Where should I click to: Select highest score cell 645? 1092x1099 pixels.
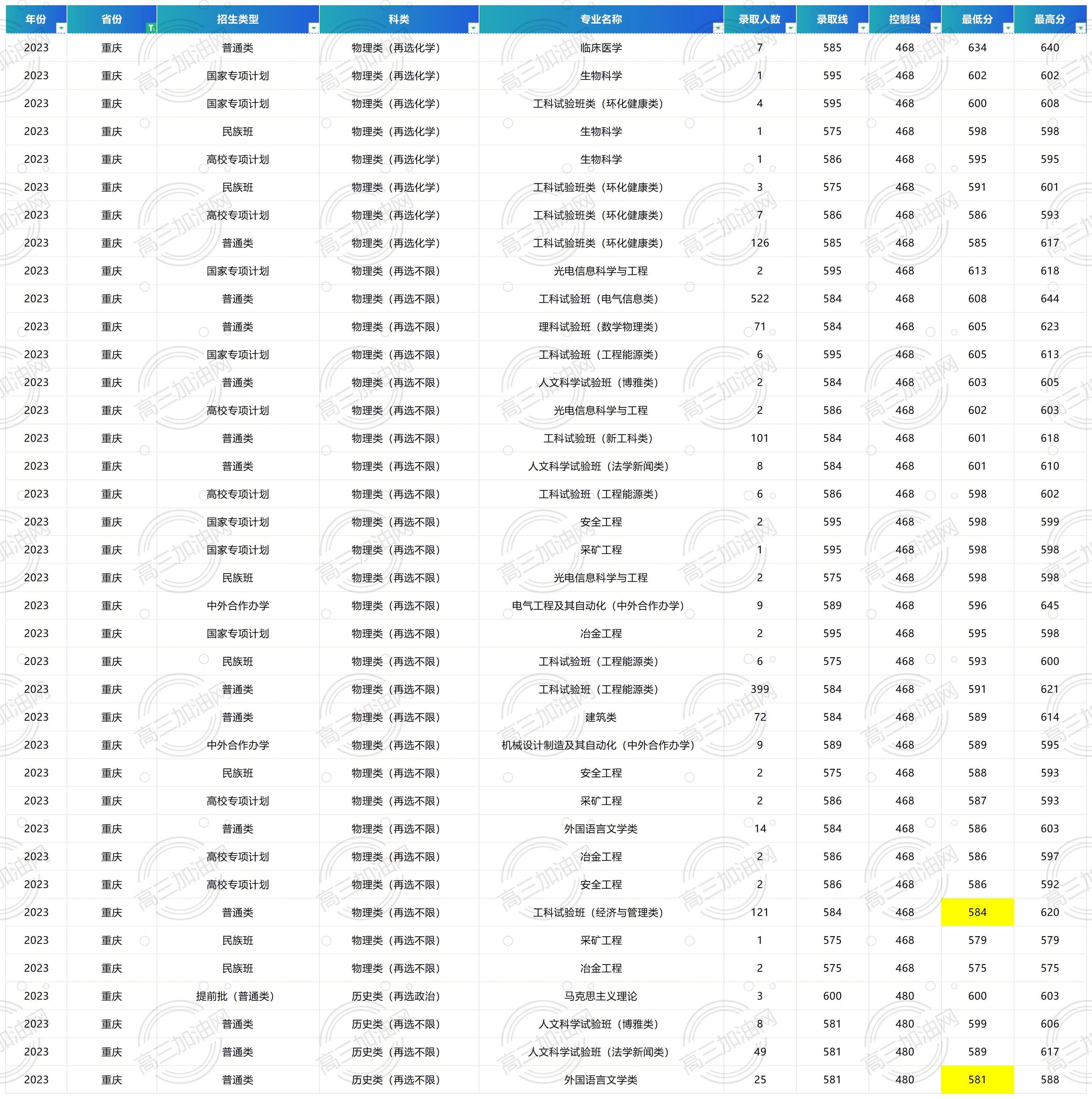coord(1050,606)
